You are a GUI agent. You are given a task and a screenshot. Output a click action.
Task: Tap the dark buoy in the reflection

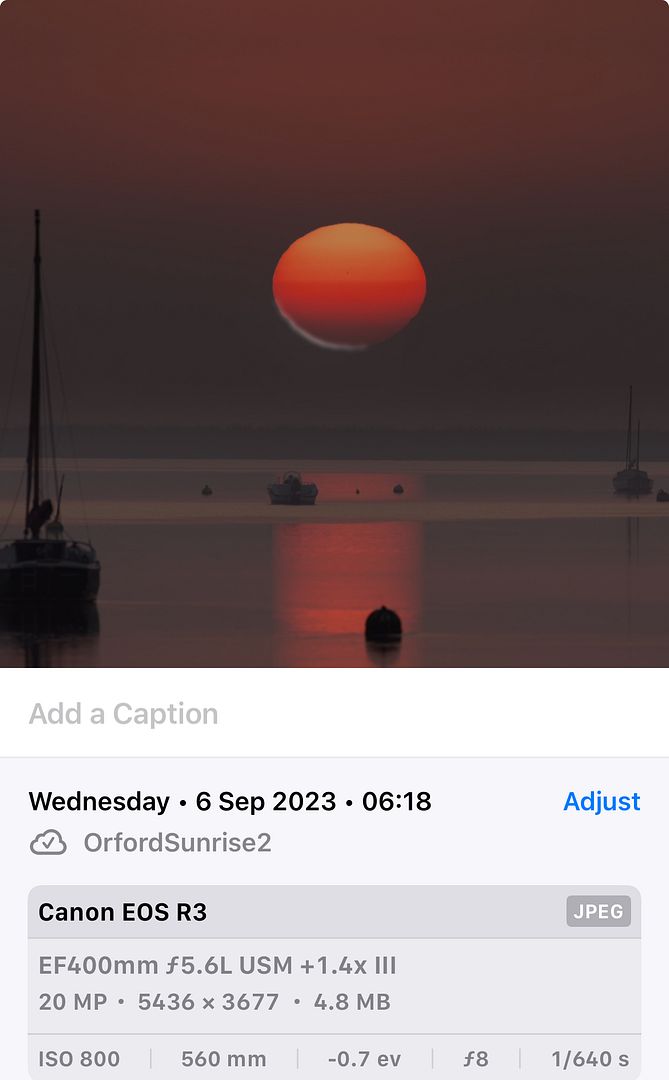tap(383, 625)
